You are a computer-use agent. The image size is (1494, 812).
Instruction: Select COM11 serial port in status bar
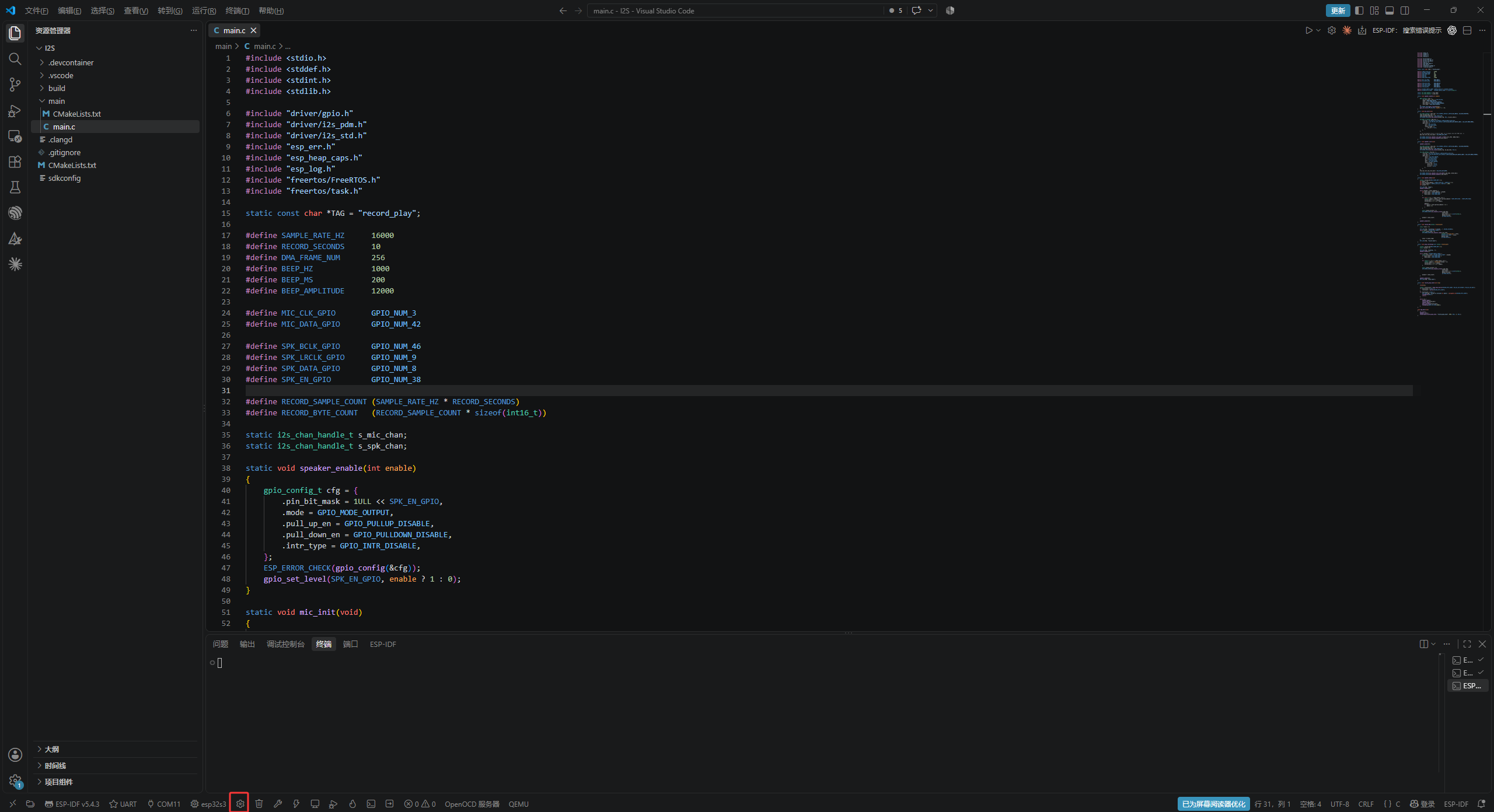point(163,804)
